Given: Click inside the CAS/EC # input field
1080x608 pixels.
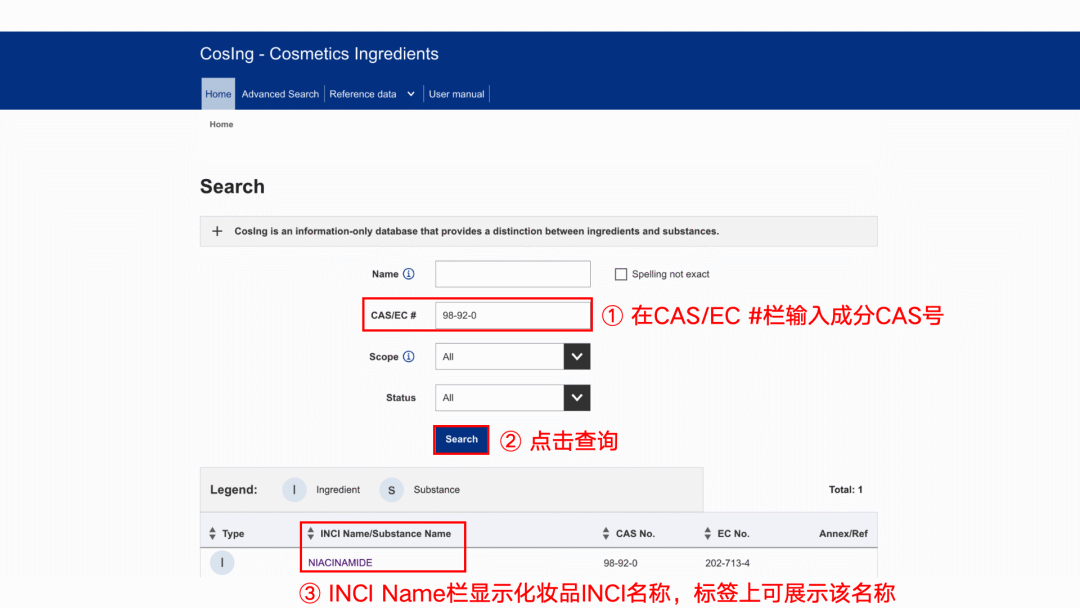Looking at the screenshot, I should pyautogui.click(x=512, y=314).
